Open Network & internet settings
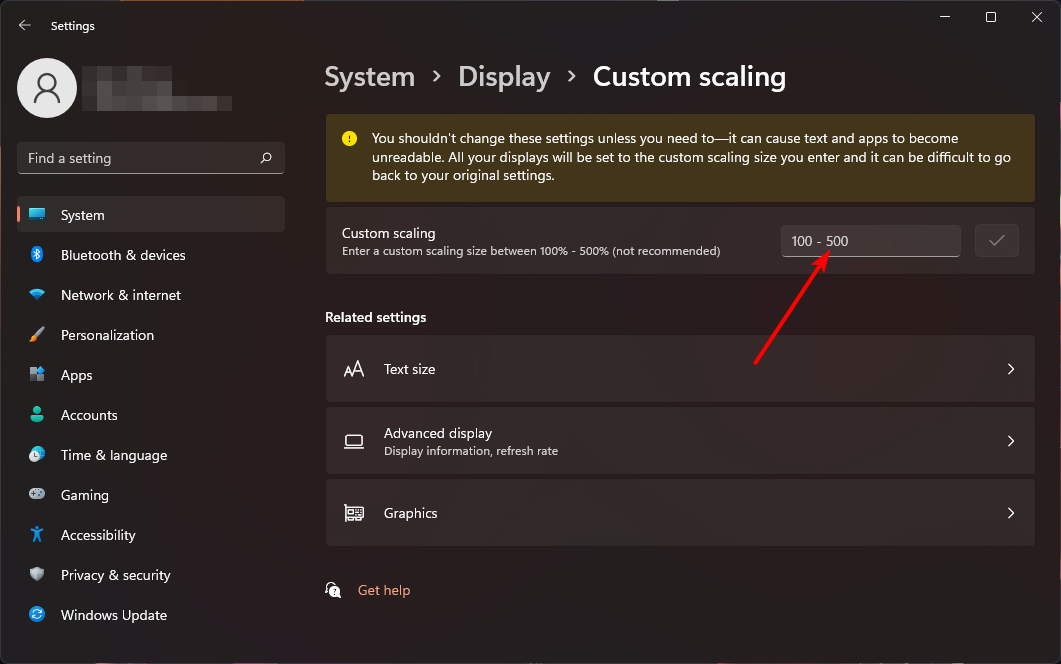Image resolution: width=1061 pixels, height=664 pixels. [x=121, y=295]
